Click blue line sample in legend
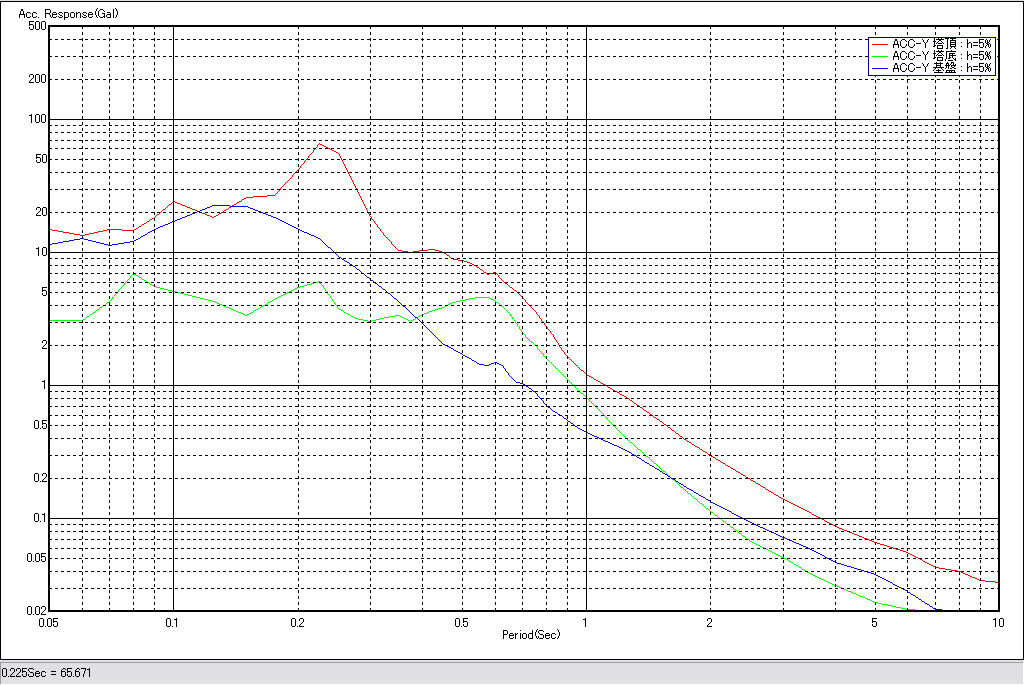This screenshot has height=685, width=1024. 880,68
